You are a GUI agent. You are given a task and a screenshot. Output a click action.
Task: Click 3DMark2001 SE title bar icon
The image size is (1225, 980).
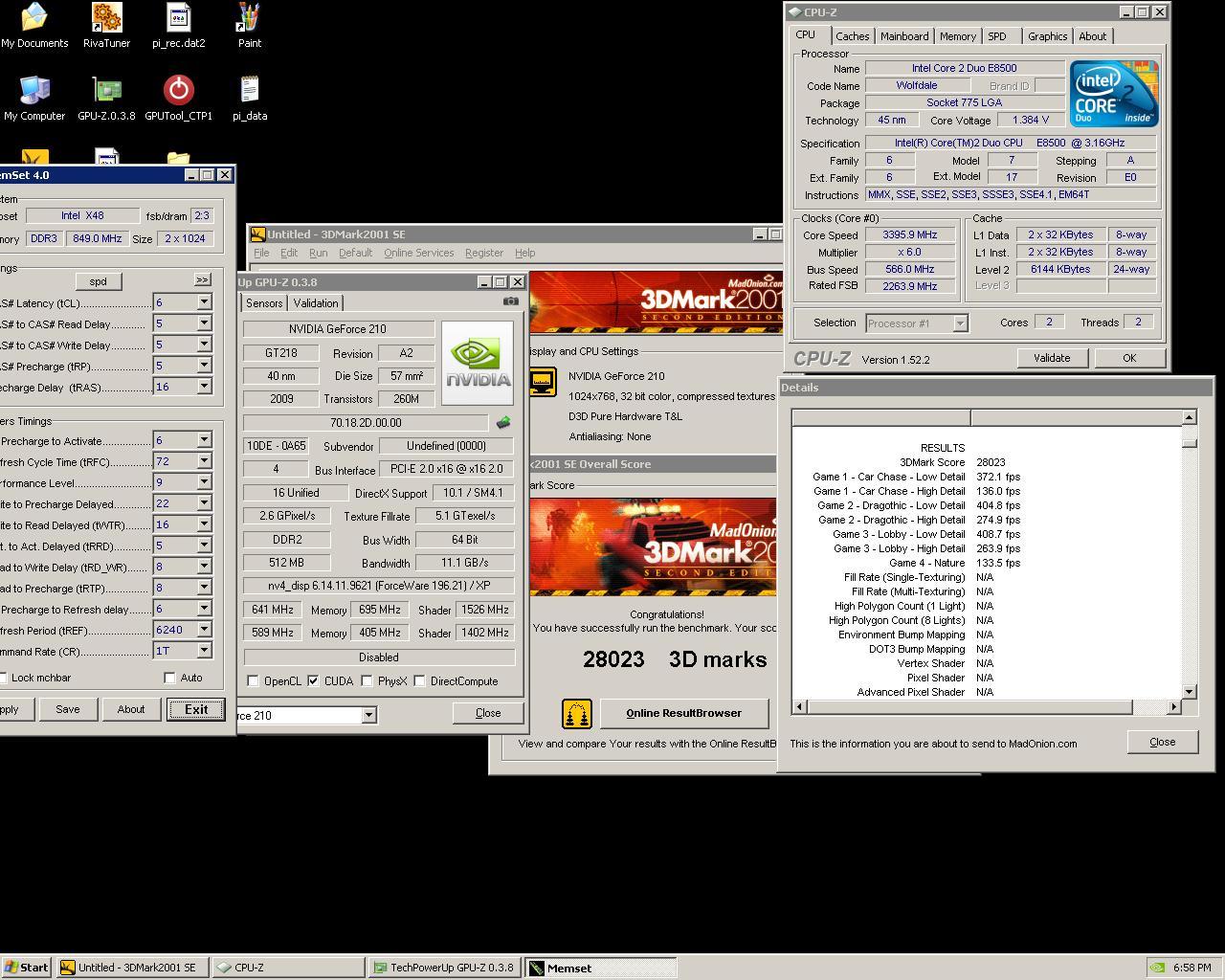click(257, 234)
